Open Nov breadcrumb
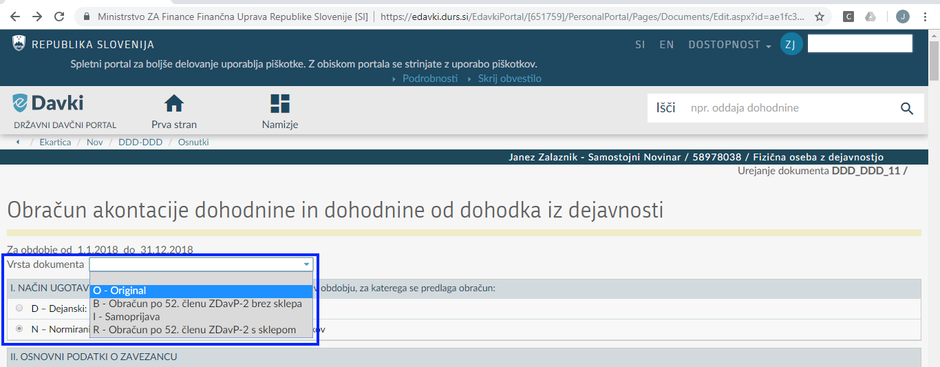Viewport: 940px width, 367px height. [x=95, y=142]
